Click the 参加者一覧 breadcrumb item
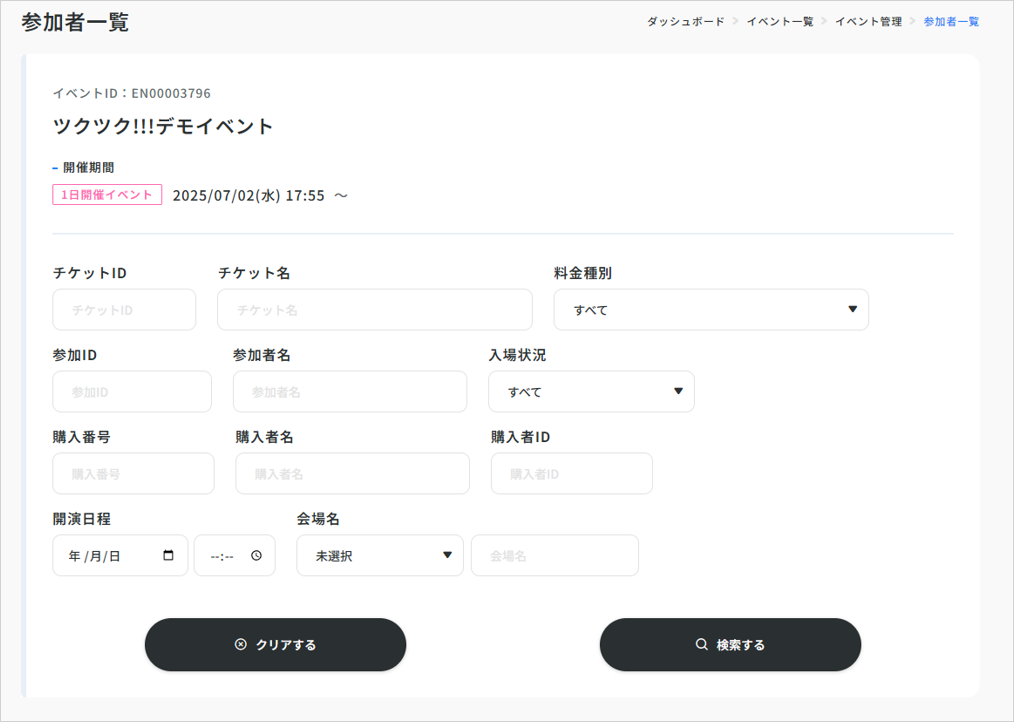Image resolution: width=1014 pixels, height=722 pixels. (x=951, y=21)
